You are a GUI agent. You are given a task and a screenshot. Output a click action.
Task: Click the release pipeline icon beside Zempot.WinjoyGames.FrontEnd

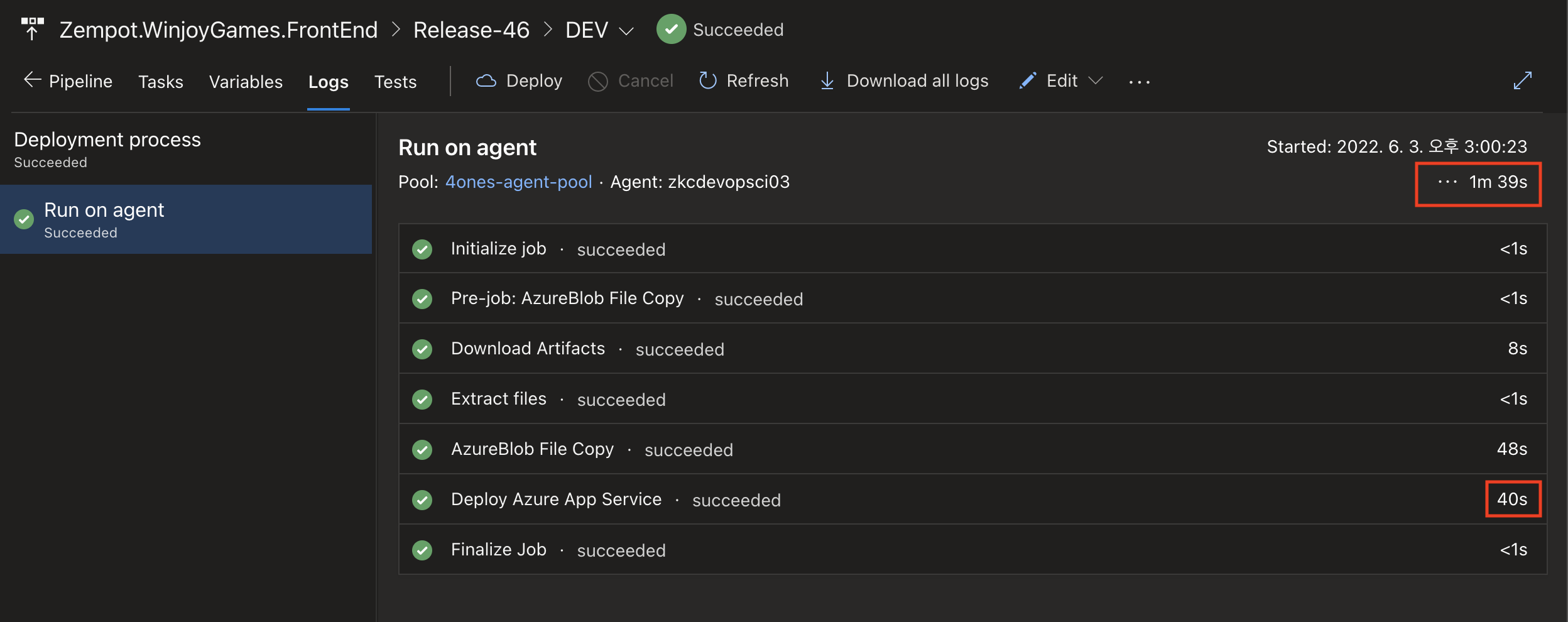click(x=32, y=29)
